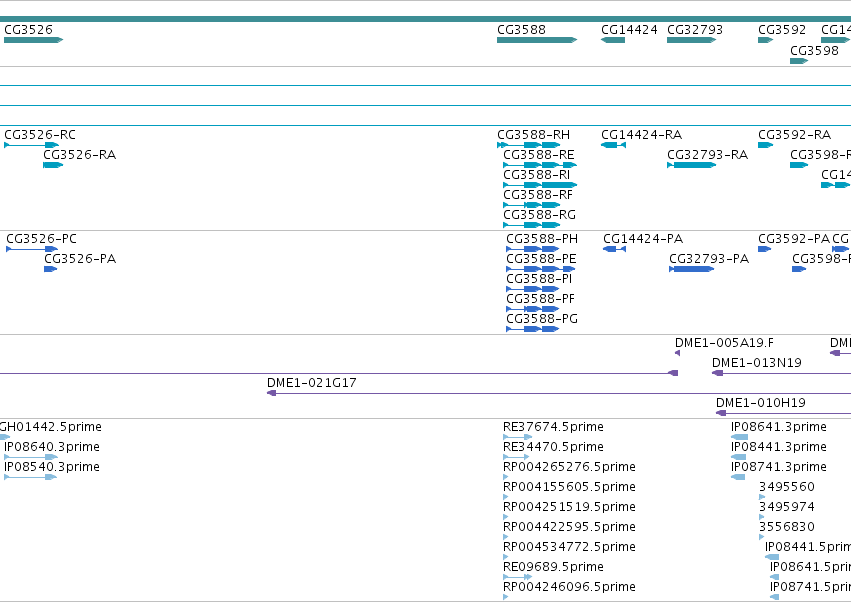This screenshot has width=851, height=602.
Task: Select the IP08441.3prime EST
Action: (x=739, y=458)
